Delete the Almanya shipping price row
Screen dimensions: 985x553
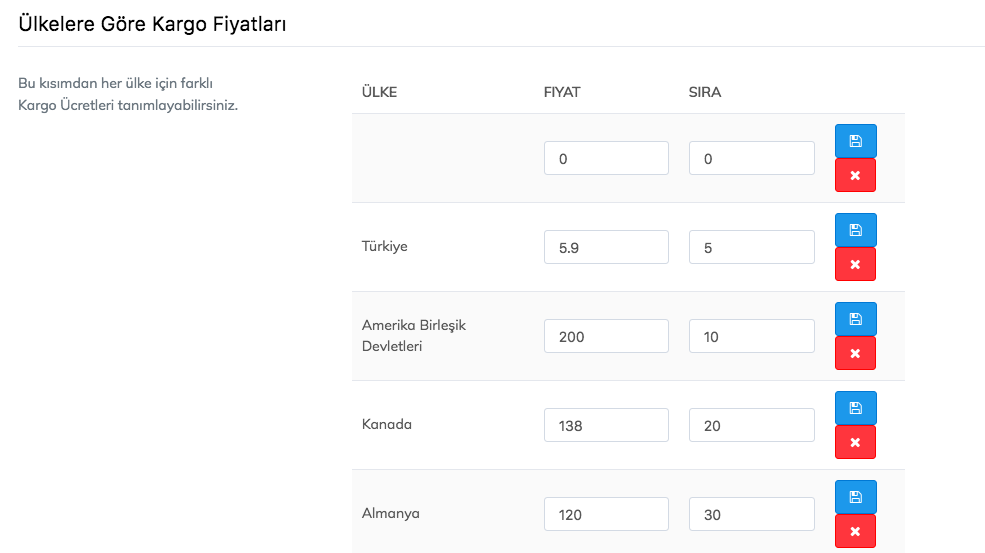tap(855, 531)
